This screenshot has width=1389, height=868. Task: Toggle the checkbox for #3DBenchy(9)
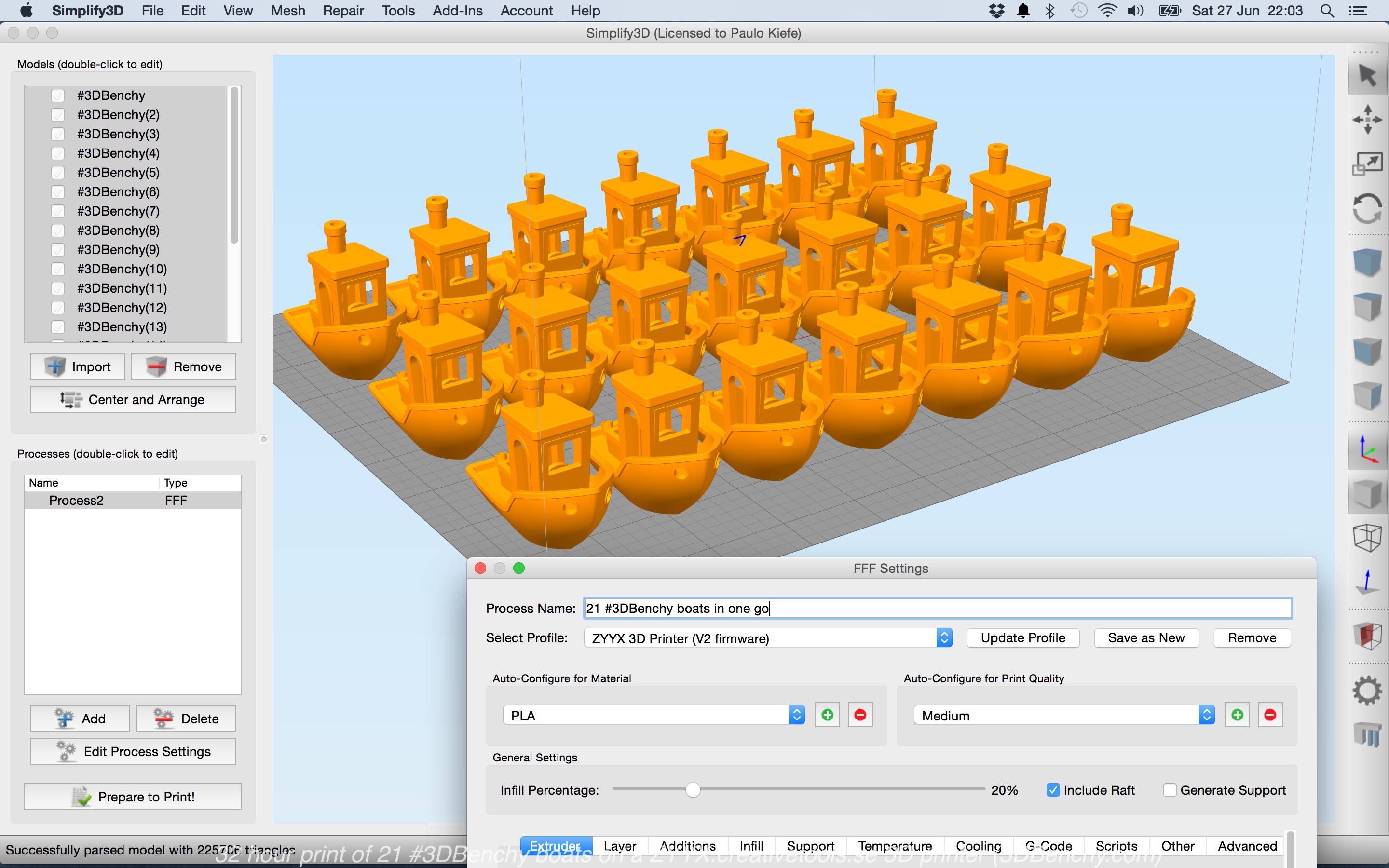tap(57, 250)
